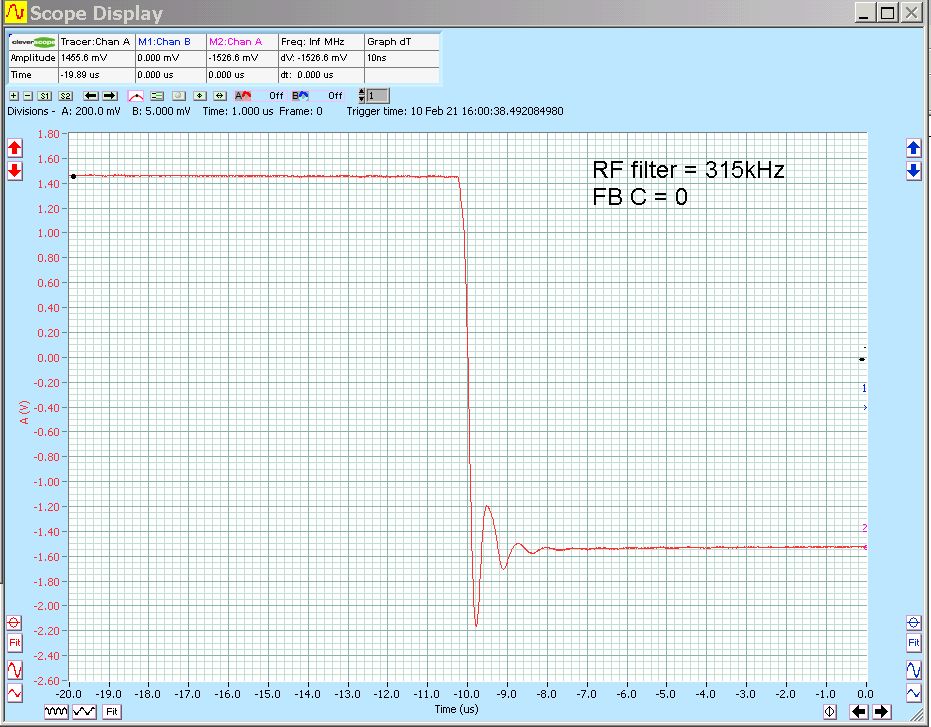Image resolution: width=931 pixels, height=727 pixels.
Task: Click the black tracer dot on the waveform
Action: (x=74, y=176)
